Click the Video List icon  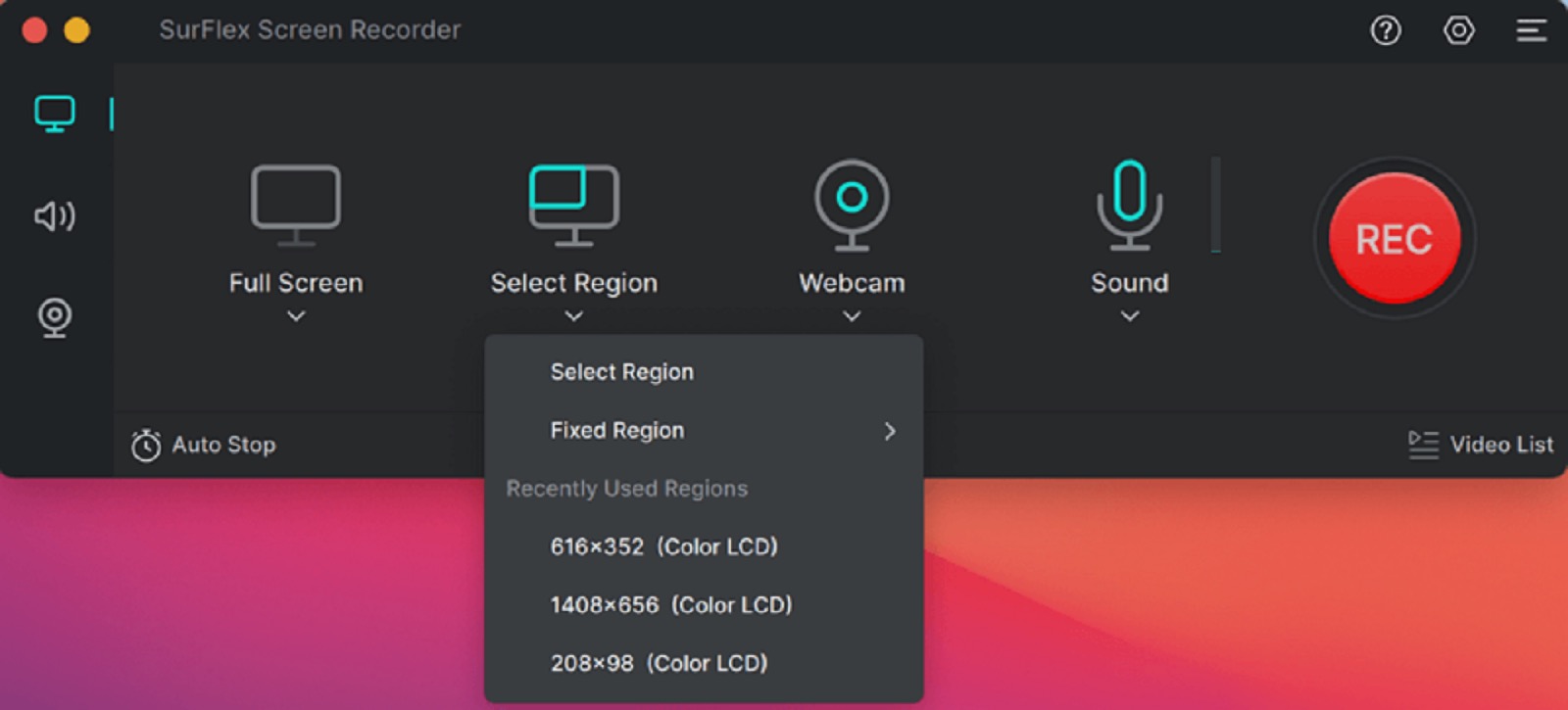(x=1423, y=445)
